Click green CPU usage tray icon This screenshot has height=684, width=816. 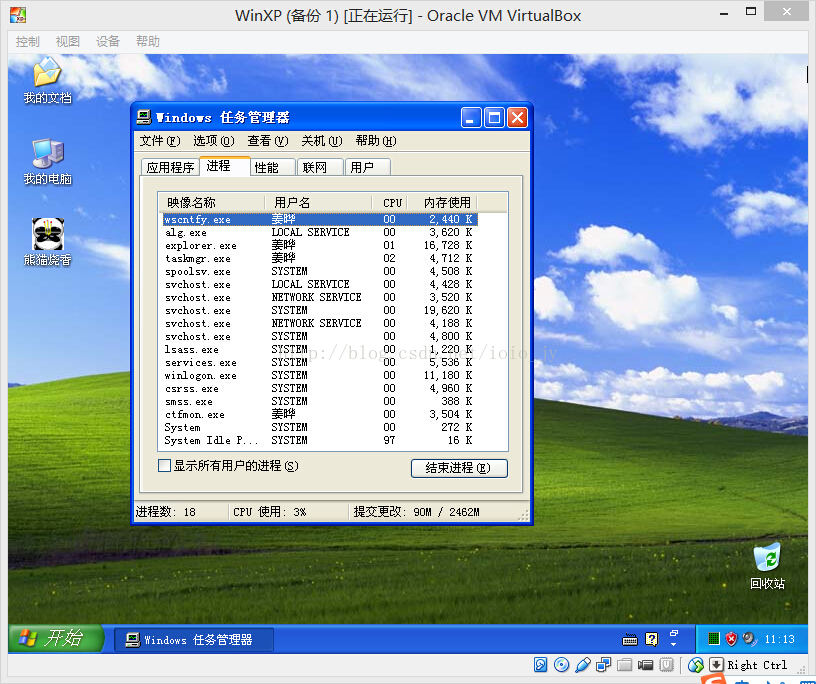point(714,639)
